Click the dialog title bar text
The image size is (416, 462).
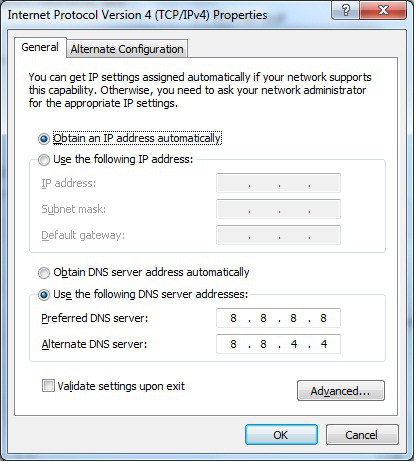[x=137, y=15]
